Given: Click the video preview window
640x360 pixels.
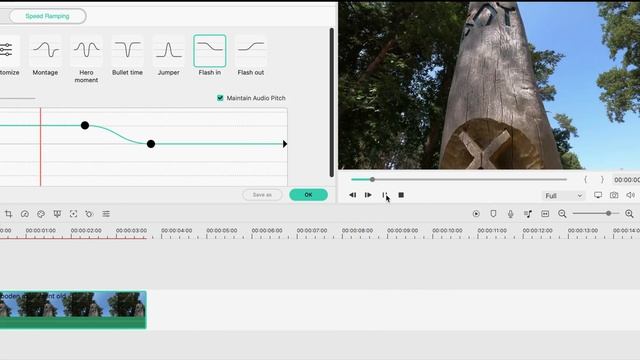Looking at the screenshot, I should click(x=489, y=85).
